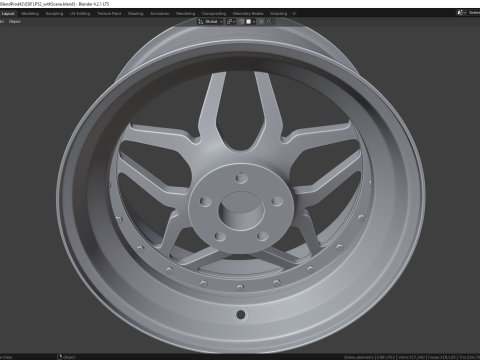480x360 pixels.
Task: Open the proportional falloff curve icon
Action: (269, 22)
